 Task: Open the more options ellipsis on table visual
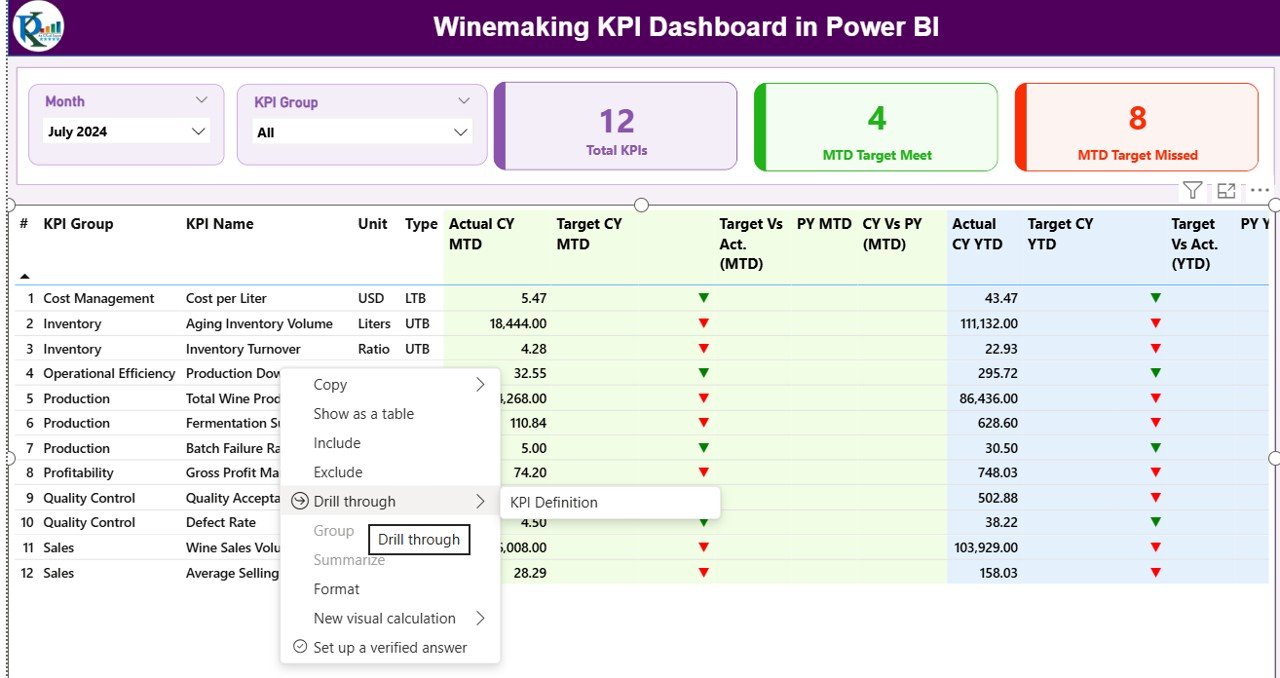point(1259,190)
